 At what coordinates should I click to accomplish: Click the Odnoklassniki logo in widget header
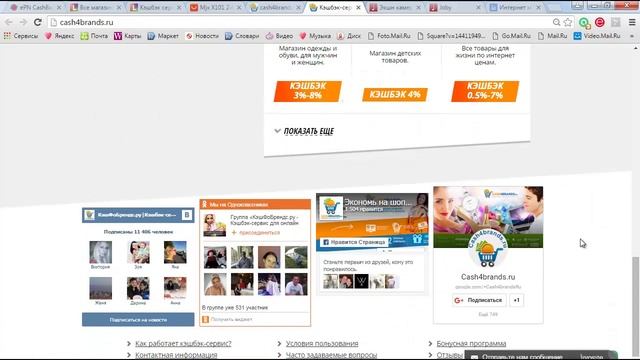205,204
